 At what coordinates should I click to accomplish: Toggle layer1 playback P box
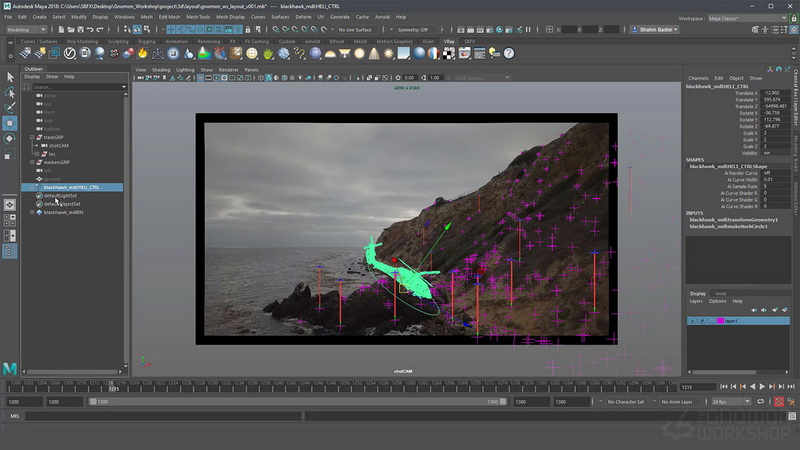(x=702, y=321)
